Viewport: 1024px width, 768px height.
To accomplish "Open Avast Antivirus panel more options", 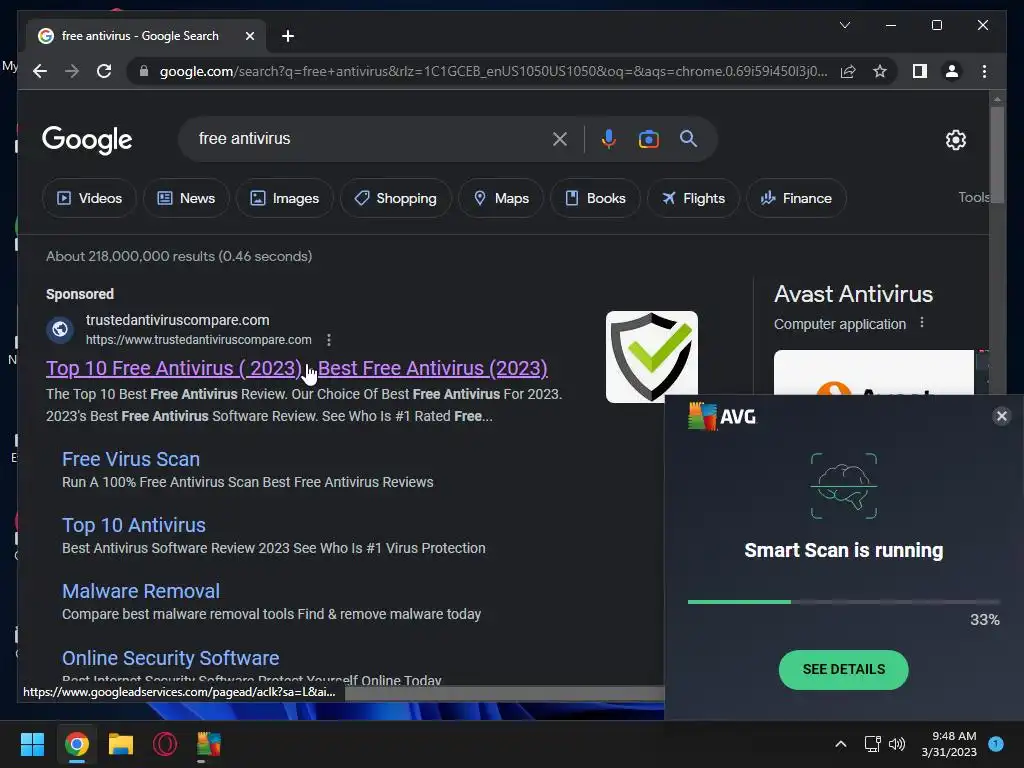I will click(x=921, y=323).
